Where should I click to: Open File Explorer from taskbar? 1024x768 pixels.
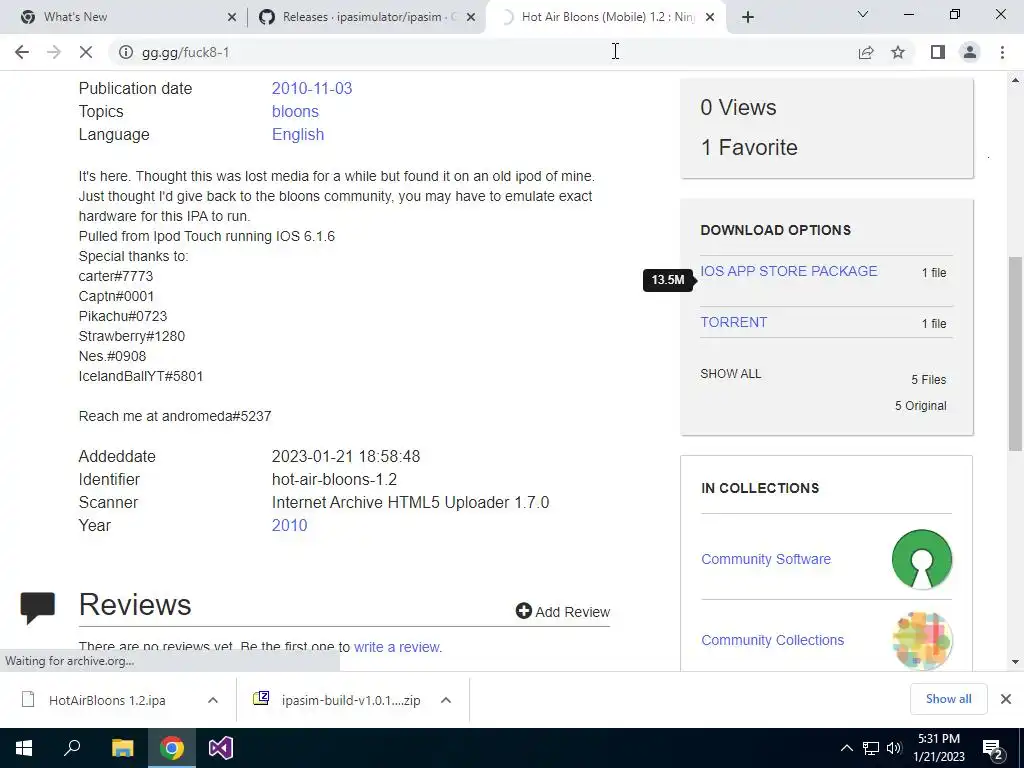point(122,748)
